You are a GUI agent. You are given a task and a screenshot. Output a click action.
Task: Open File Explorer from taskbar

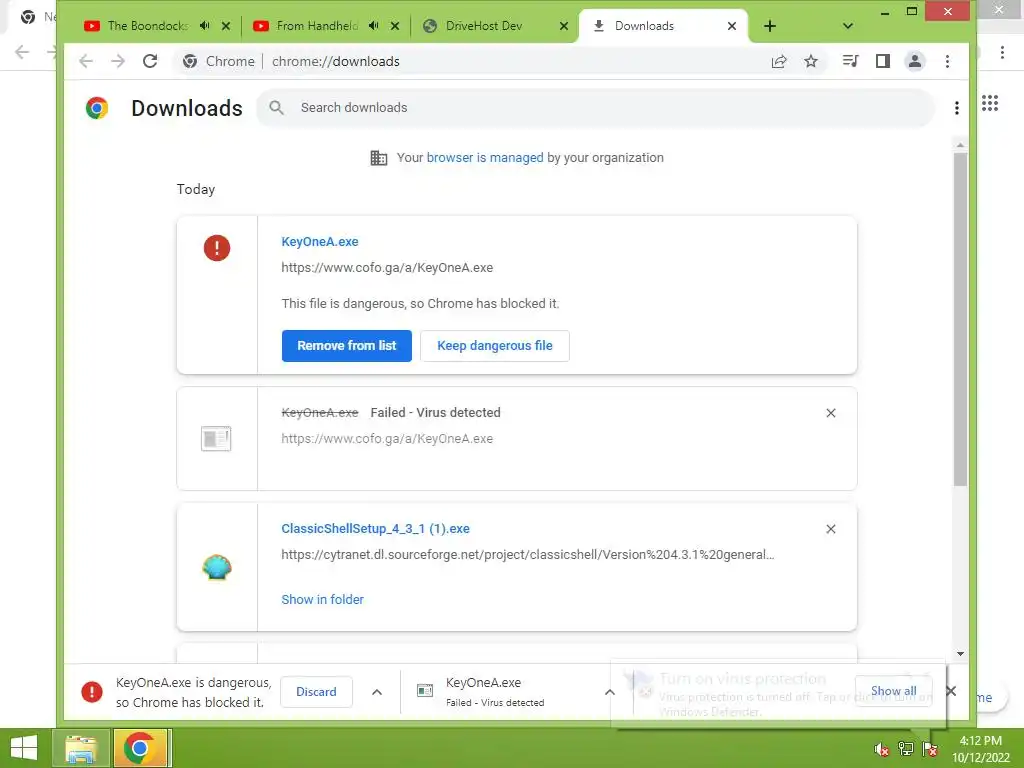tap(80, 748)
